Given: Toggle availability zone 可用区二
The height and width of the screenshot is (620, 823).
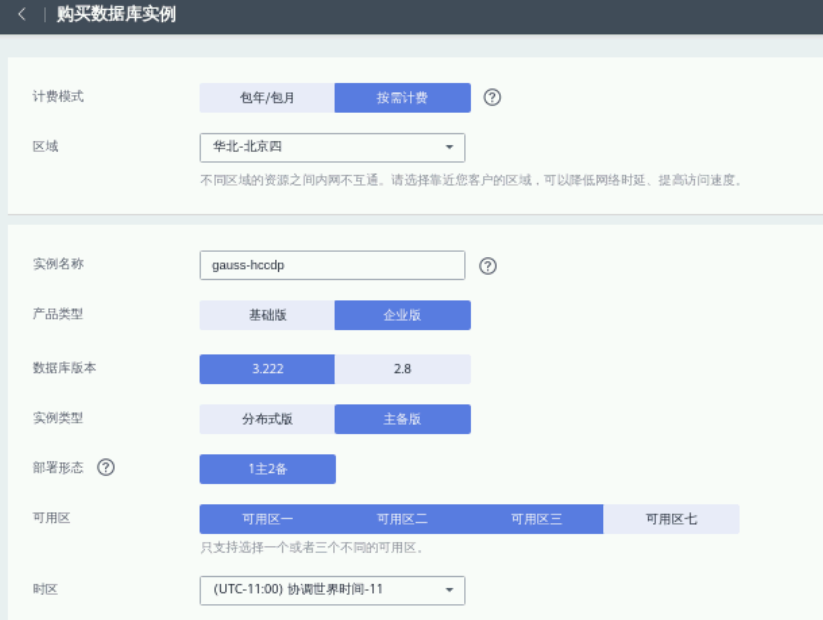Looking at the screenshot, I should coord(402,519).
